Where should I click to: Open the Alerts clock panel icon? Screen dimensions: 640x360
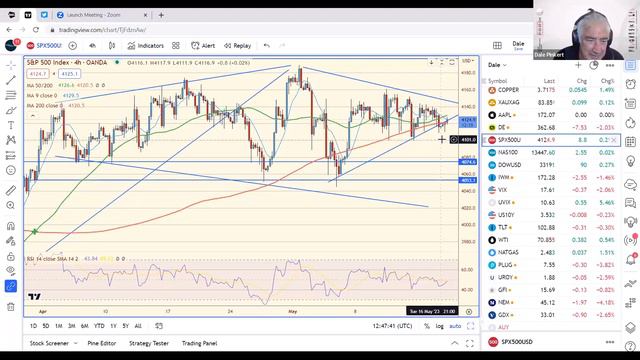pos(631,84)
